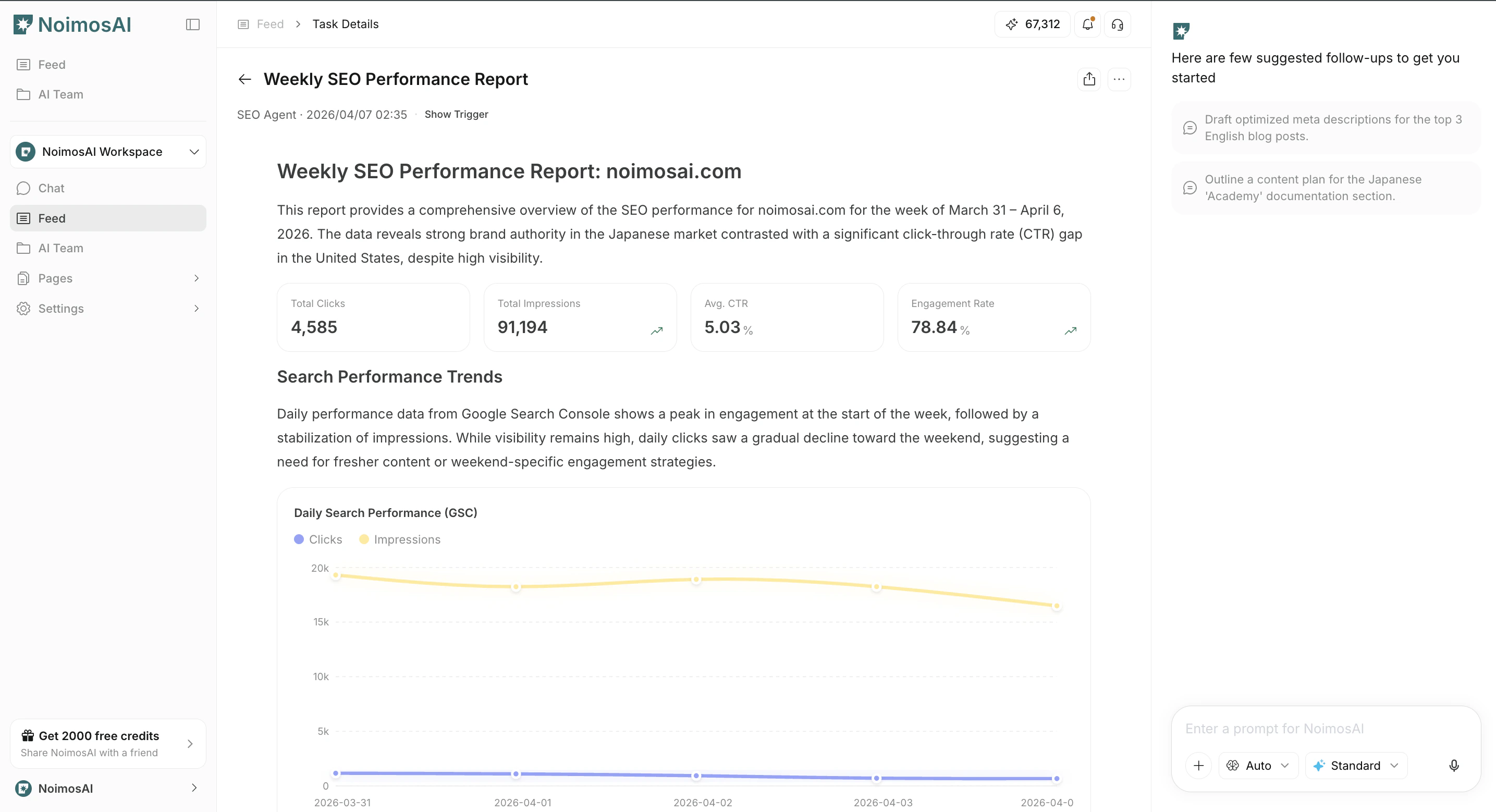The width and height of the screenshot is (1496, 812).
Task: Toggle the Clicks series legend
Action: point(318,539)
